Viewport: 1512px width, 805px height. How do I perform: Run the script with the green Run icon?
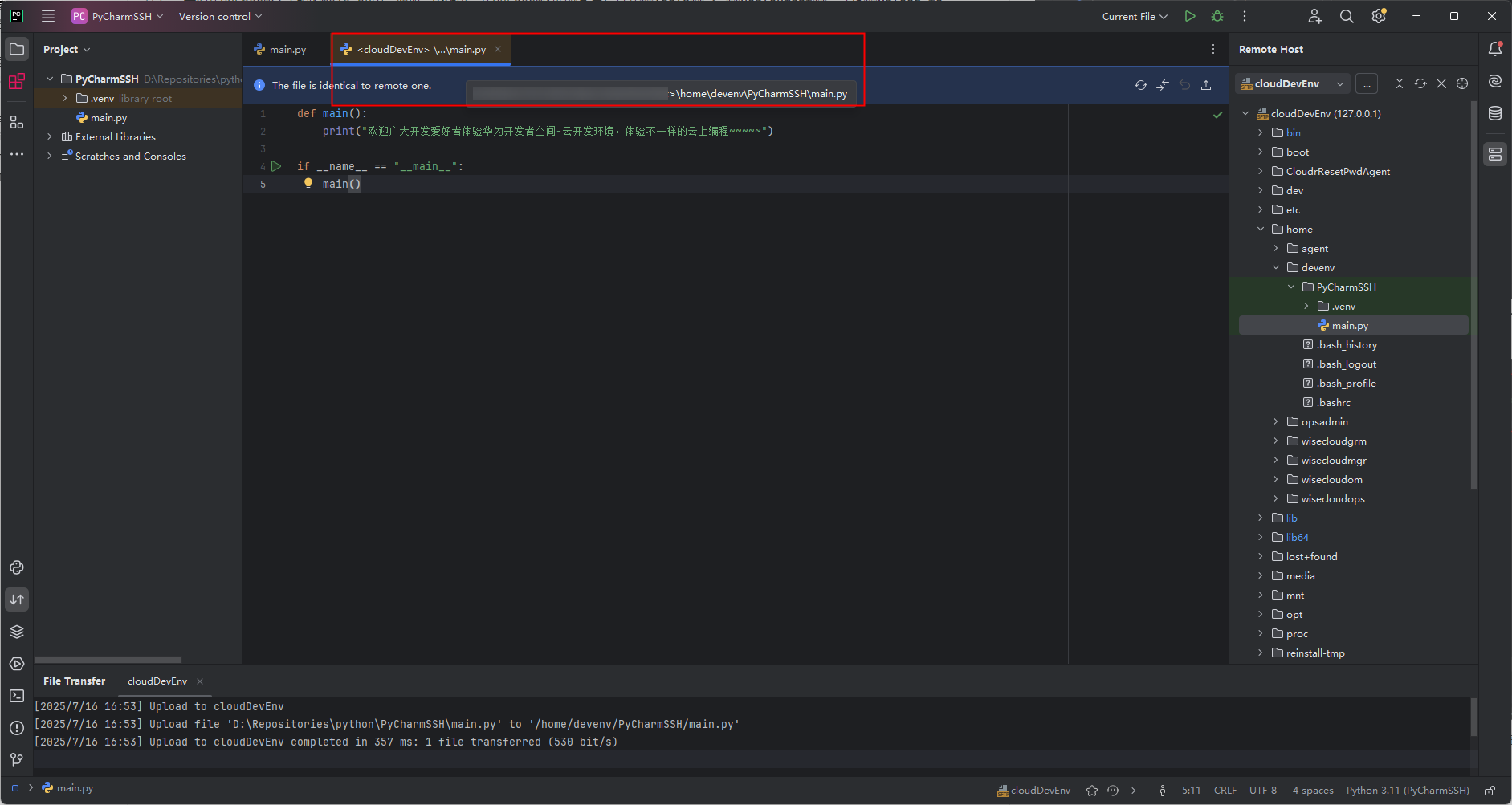coord(1190,16)
